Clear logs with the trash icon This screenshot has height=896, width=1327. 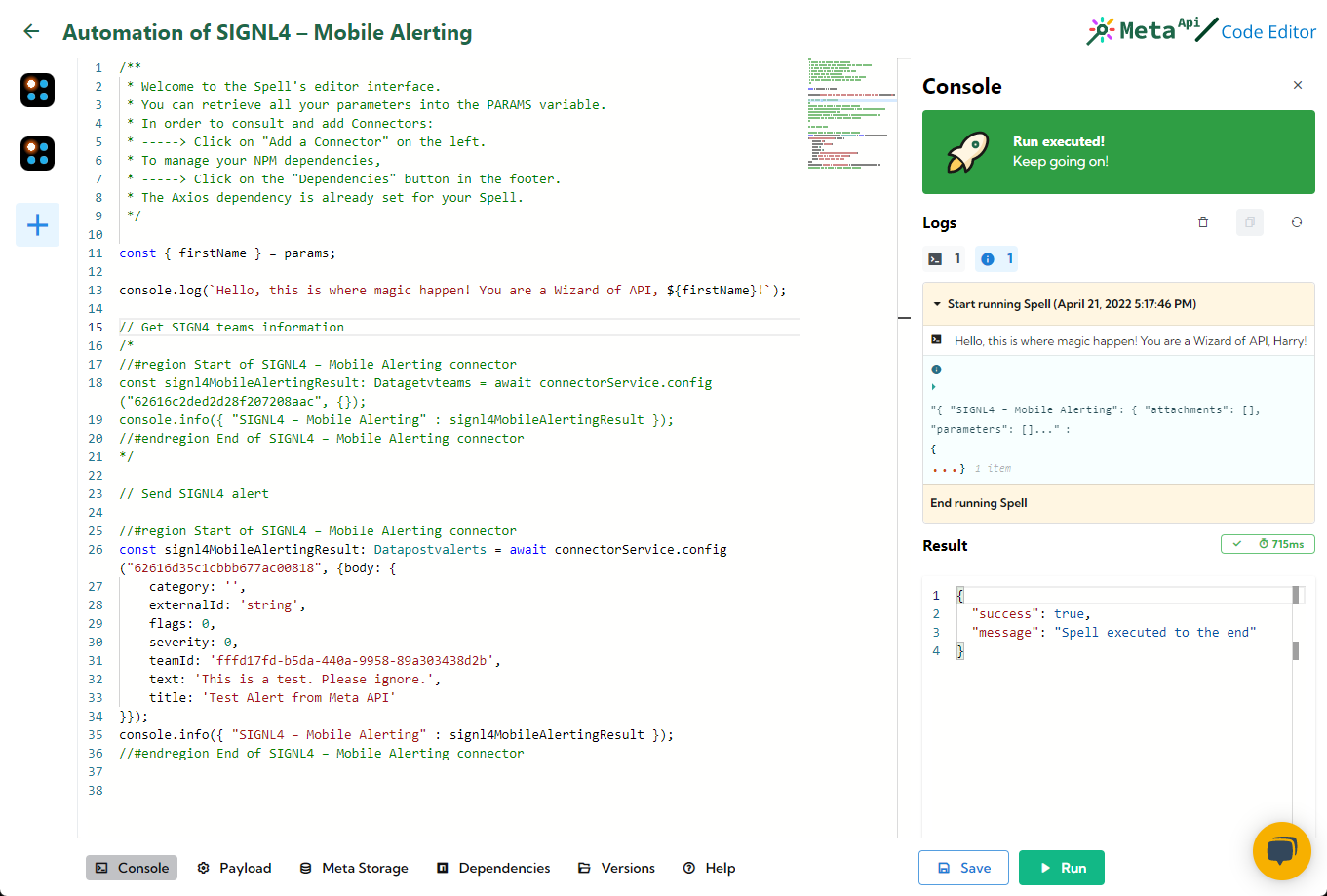point(1203,222)
